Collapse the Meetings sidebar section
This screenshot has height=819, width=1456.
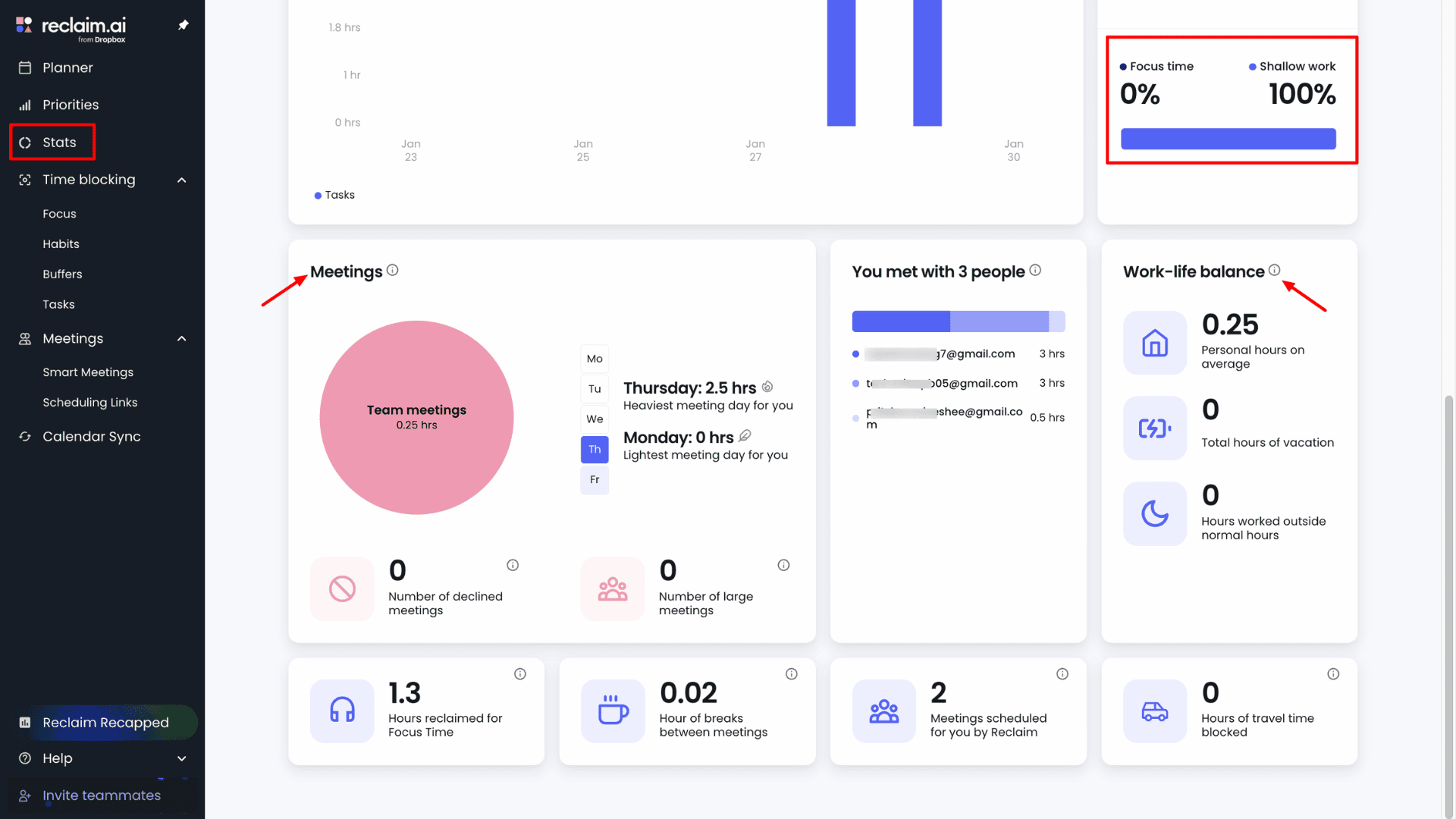(181, 339)
